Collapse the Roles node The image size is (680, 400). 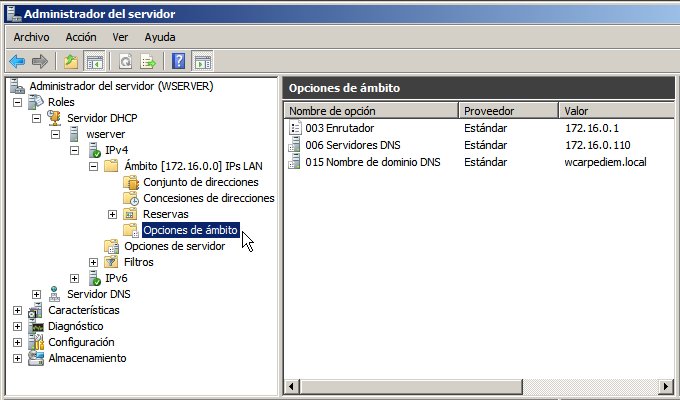17,102
